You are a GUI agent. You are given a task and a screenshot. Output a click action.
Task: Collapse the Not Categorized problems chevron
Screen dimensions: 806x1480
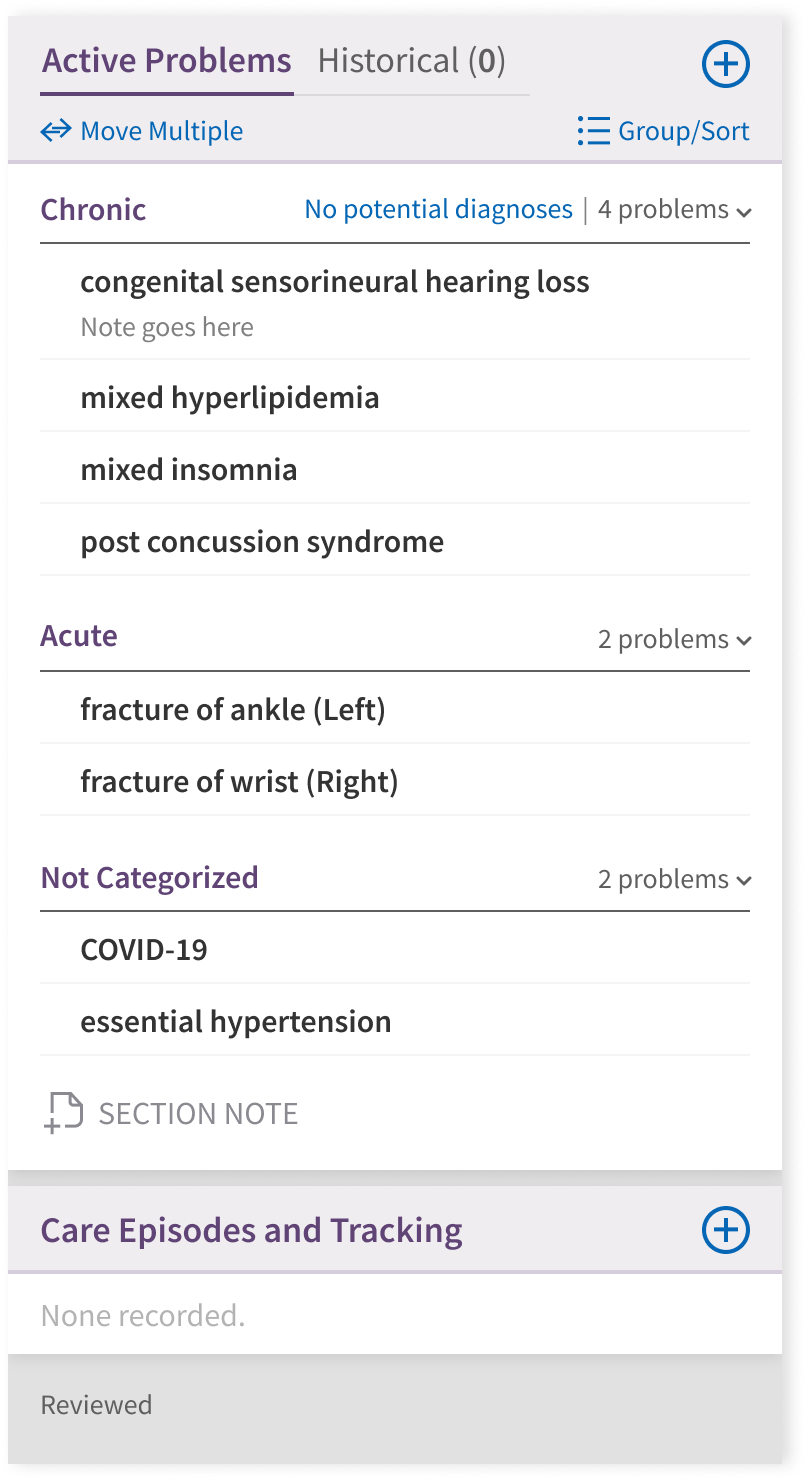tap(743, 880)
